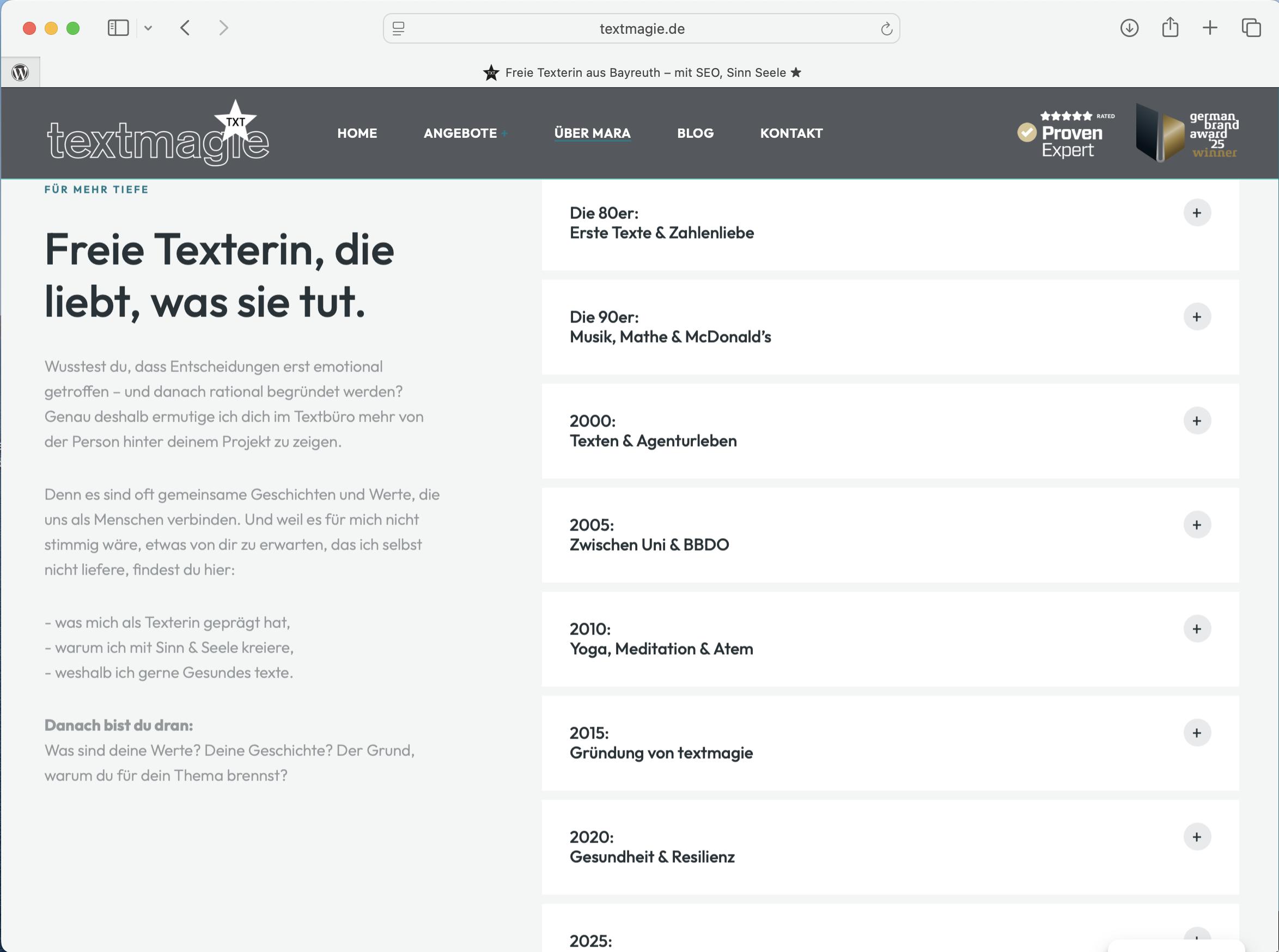This screenshot has width=1279, height=952.
Task: Go back to previous page
Action: pos(185,28)
